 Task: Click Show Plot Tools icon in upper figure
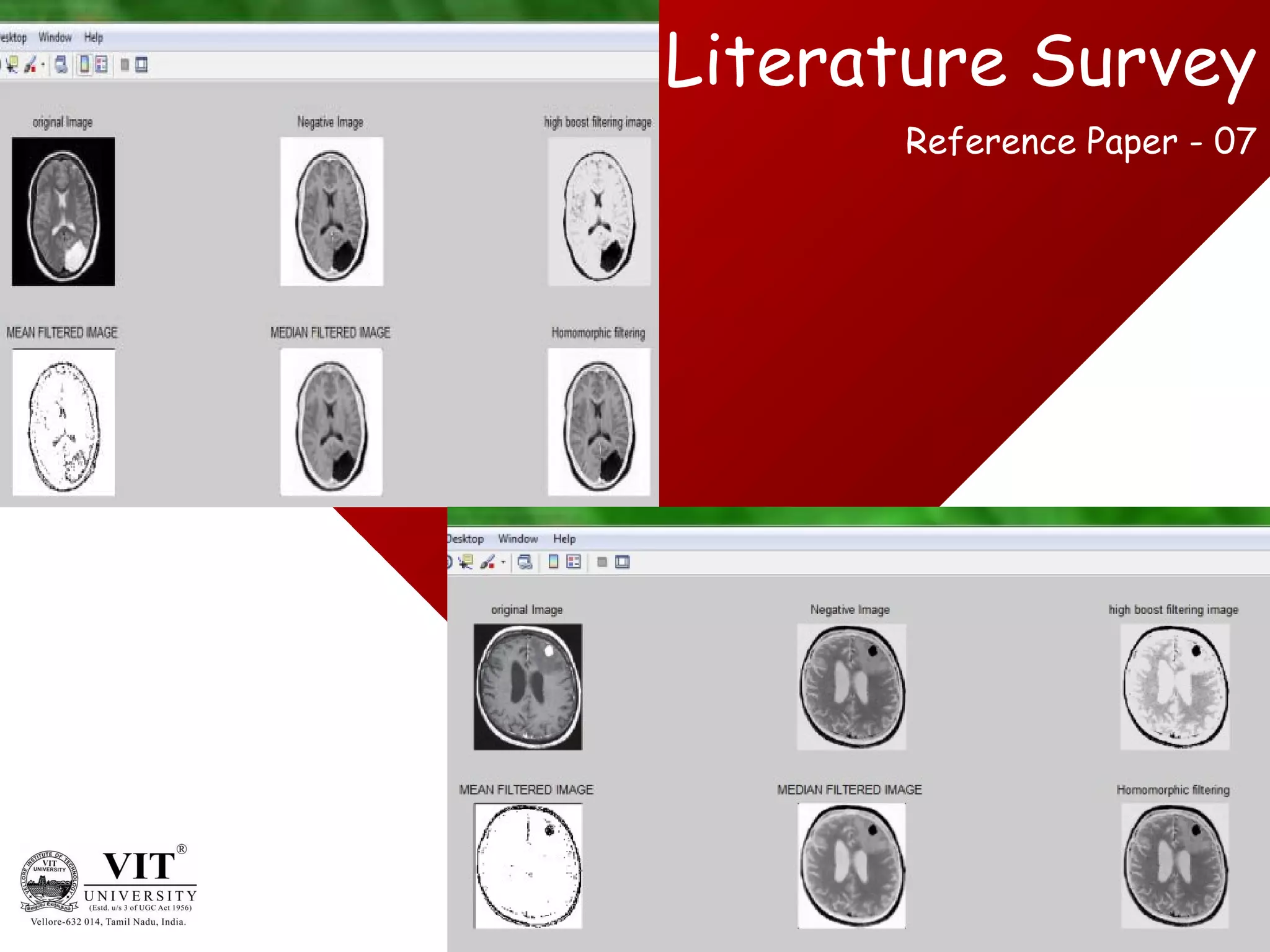[141, 64]
